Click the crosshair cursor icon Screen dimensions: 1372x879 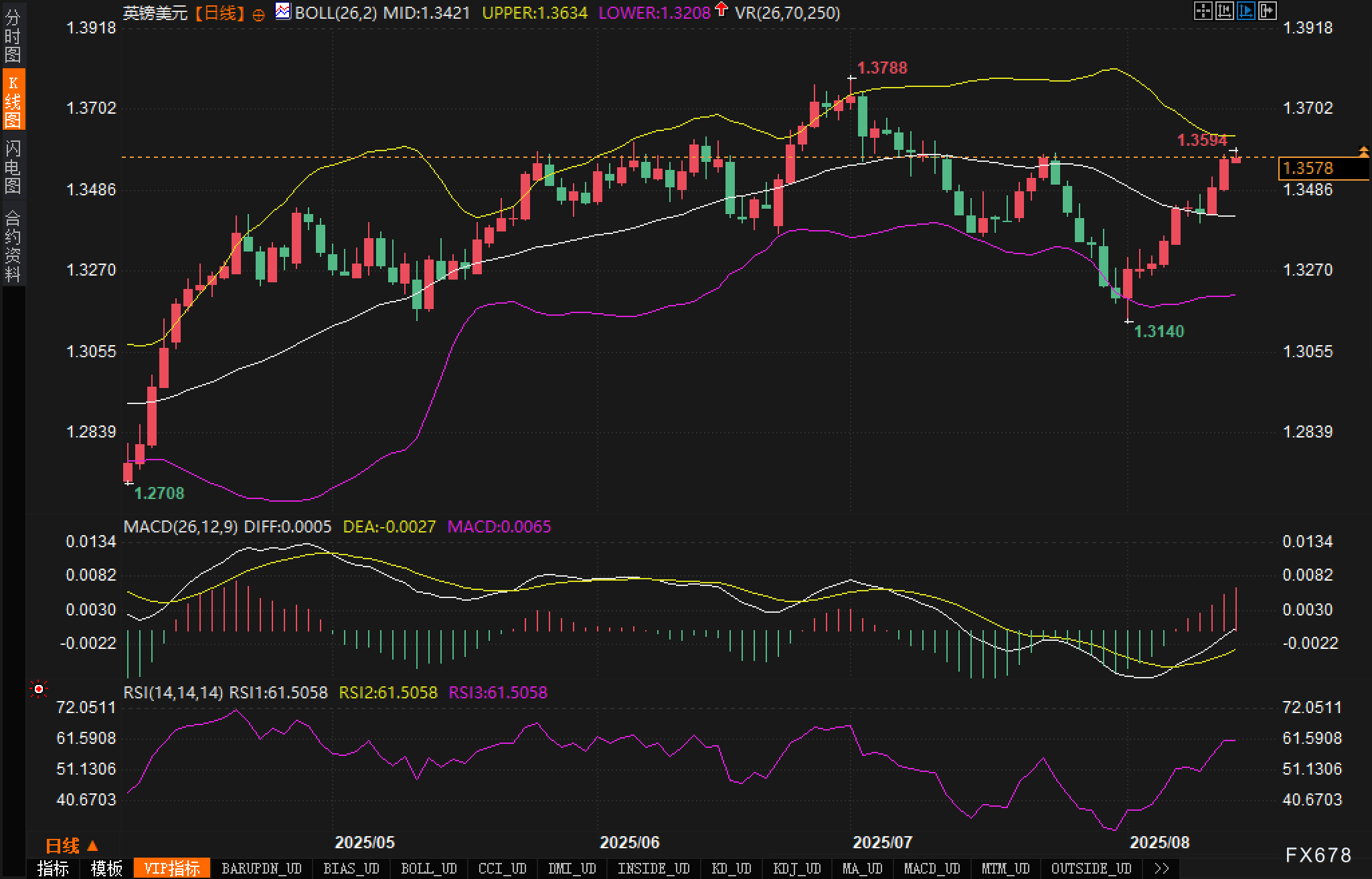pyautogui.click(x=1203, y=11)
